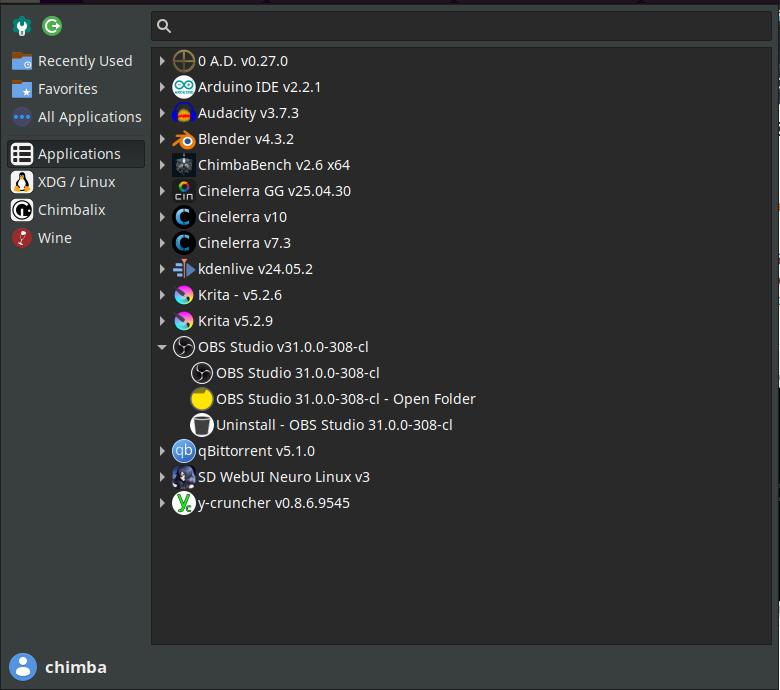Expand the SD WebUI Neuro Linux v3 entry
This screenshot has width=780, height=690.
162,477
